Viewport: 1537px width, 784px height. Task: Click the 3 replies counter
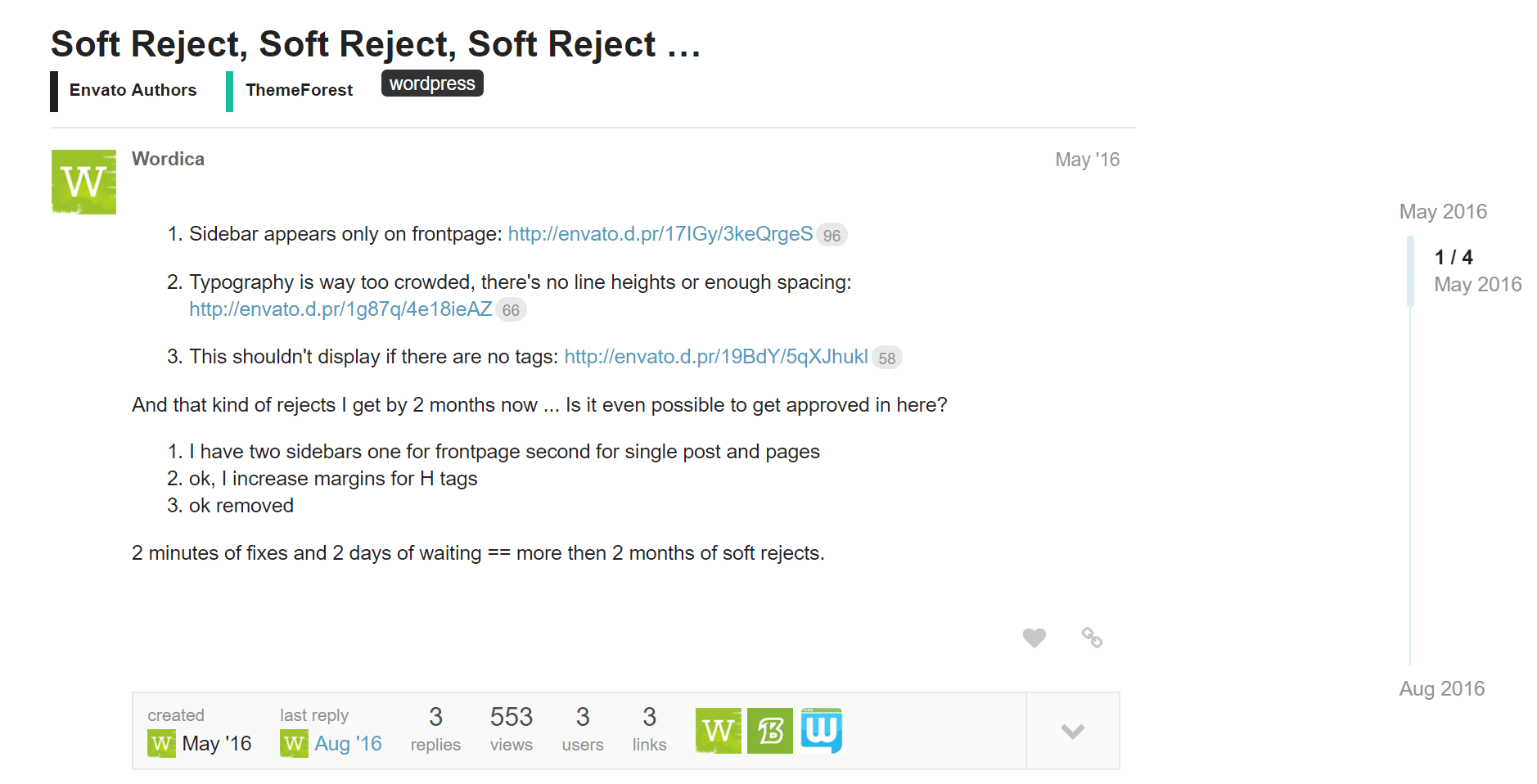435,728
